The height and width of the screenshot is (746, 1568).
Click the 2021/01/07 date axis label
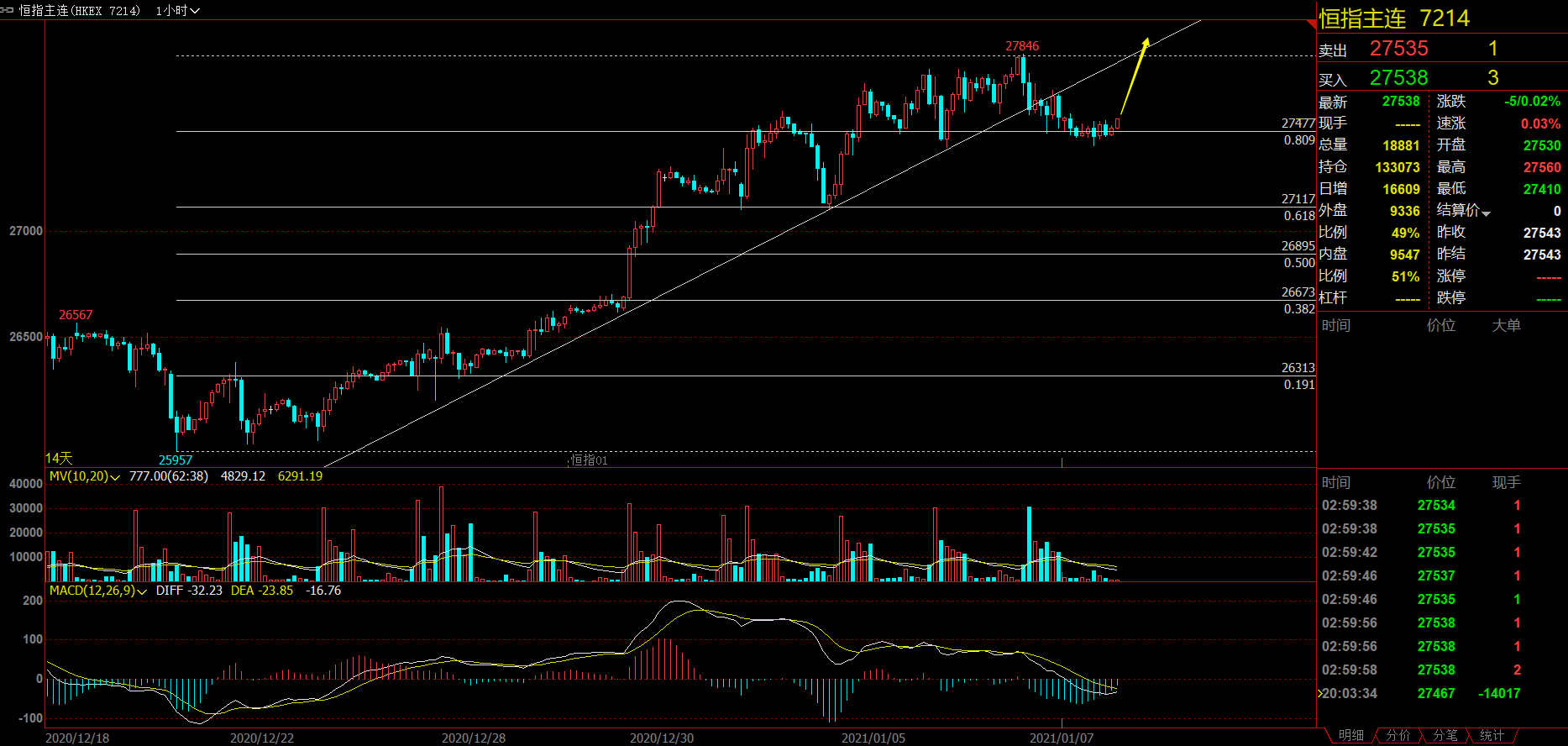click(x=1062, y=738)
